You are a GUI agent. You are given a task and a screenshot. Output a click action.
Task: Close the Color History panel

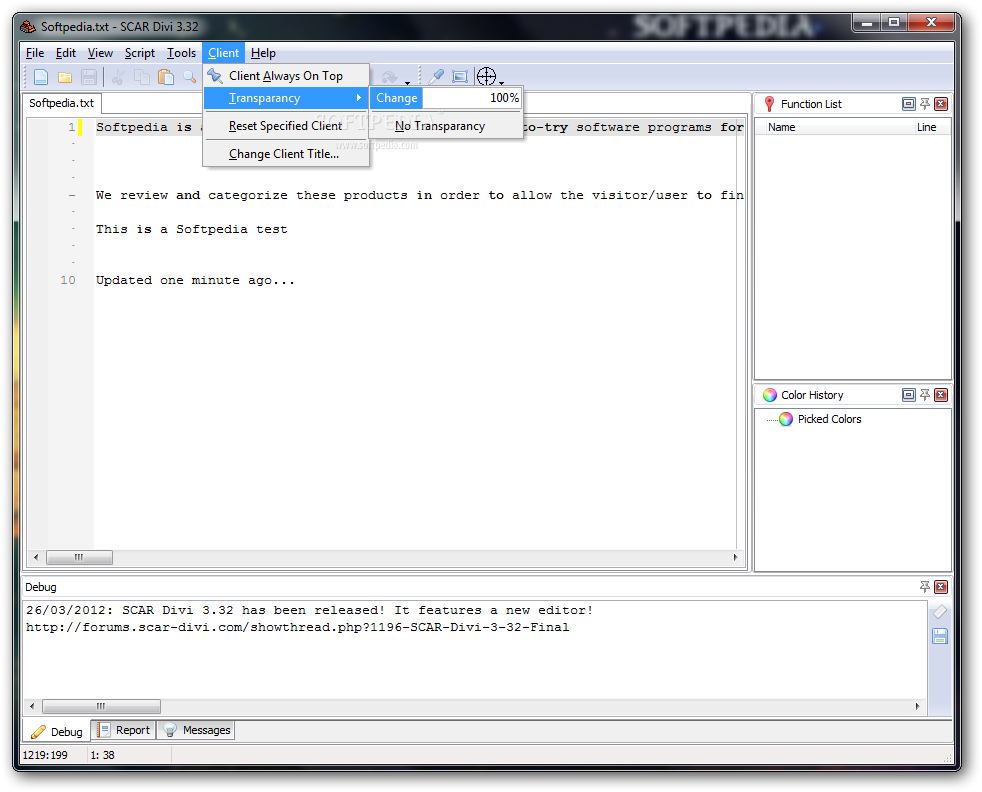pos(941,395)
